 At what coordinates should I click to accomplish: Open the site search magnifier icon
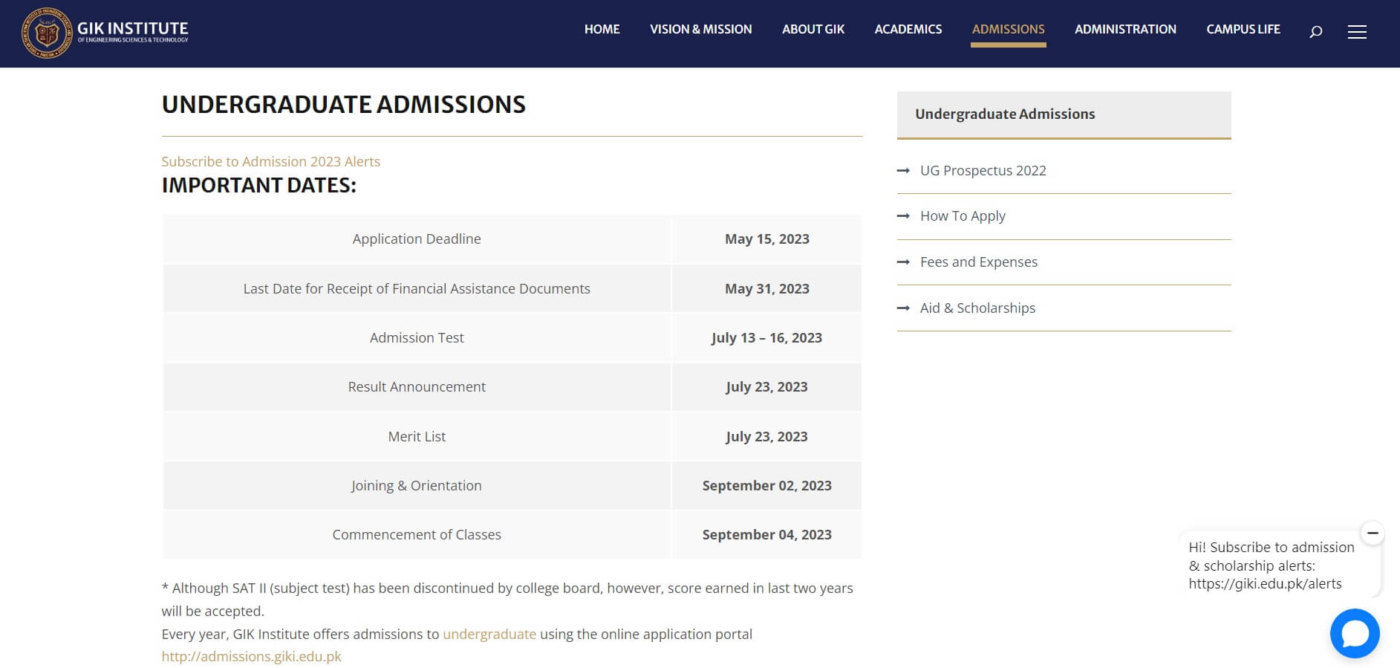[x=1316, y=31]
